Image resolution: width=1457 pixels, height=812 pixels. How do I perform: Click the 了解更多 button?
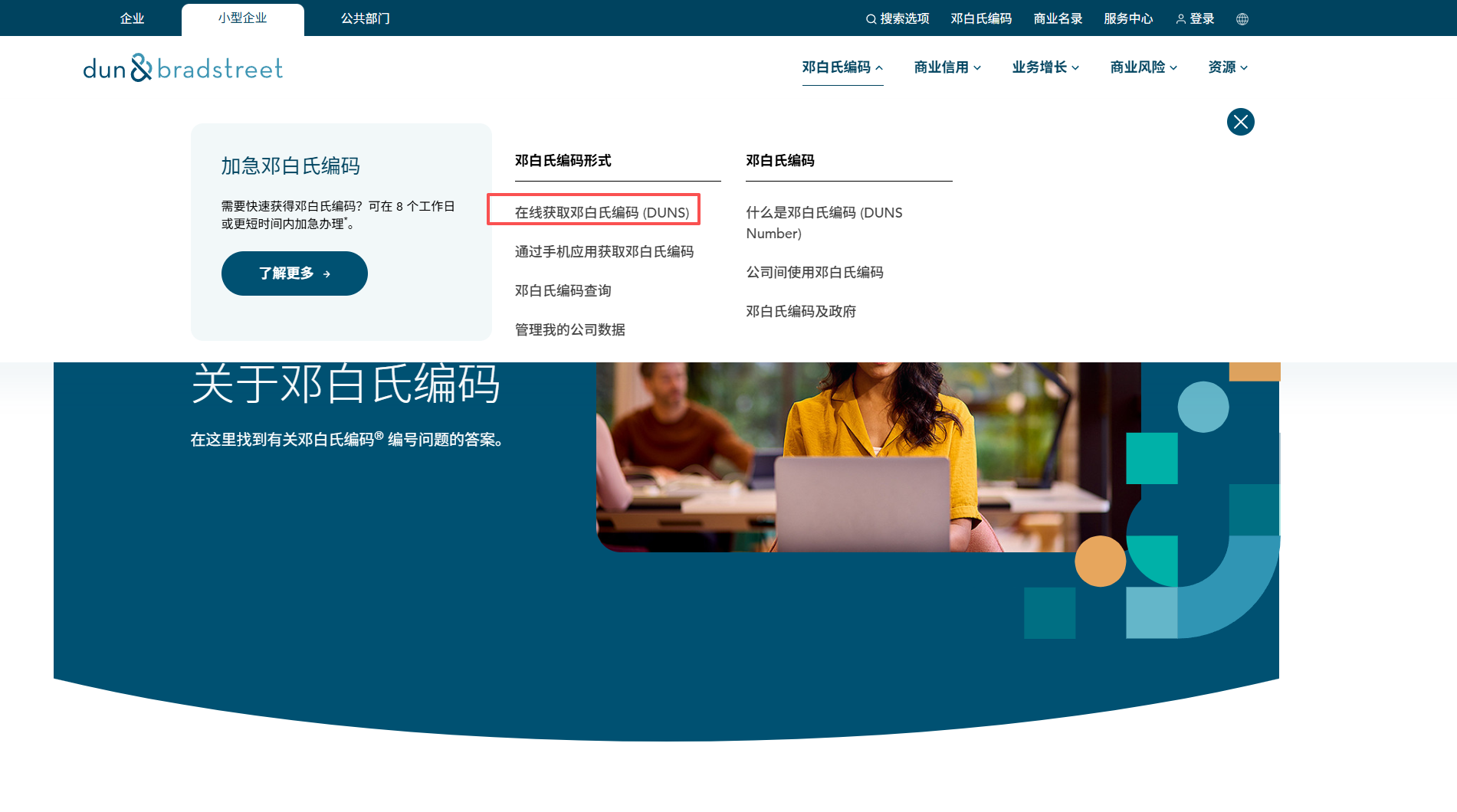[x=294, y=273]
